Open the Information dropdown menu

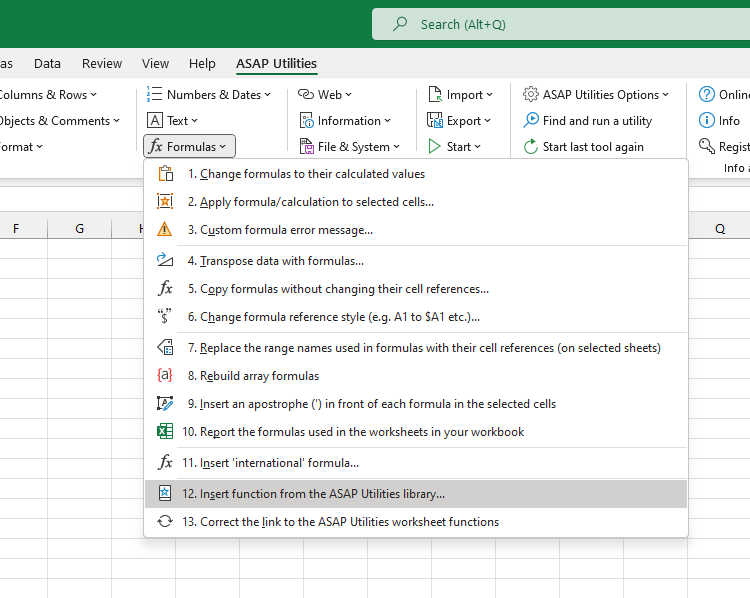point(341,121)
